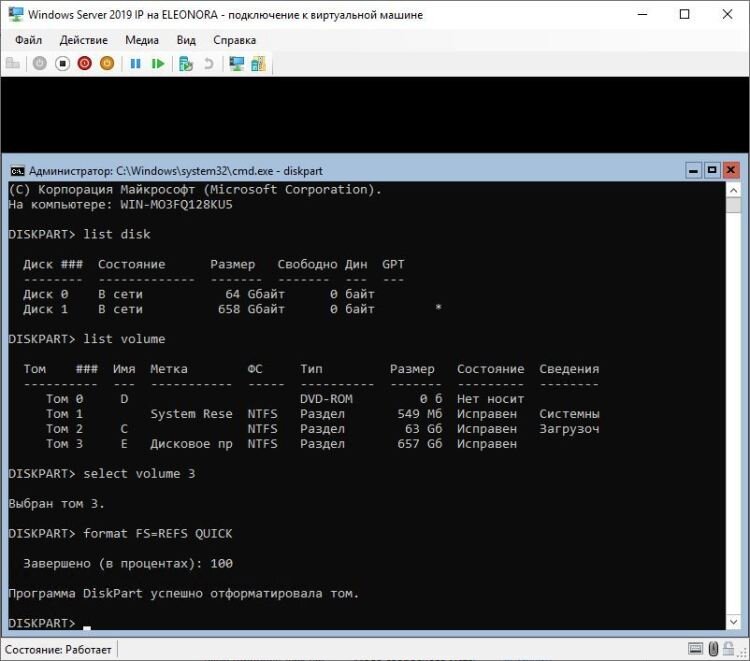Click 'Выбран том 3.' message

pos(56,504)
